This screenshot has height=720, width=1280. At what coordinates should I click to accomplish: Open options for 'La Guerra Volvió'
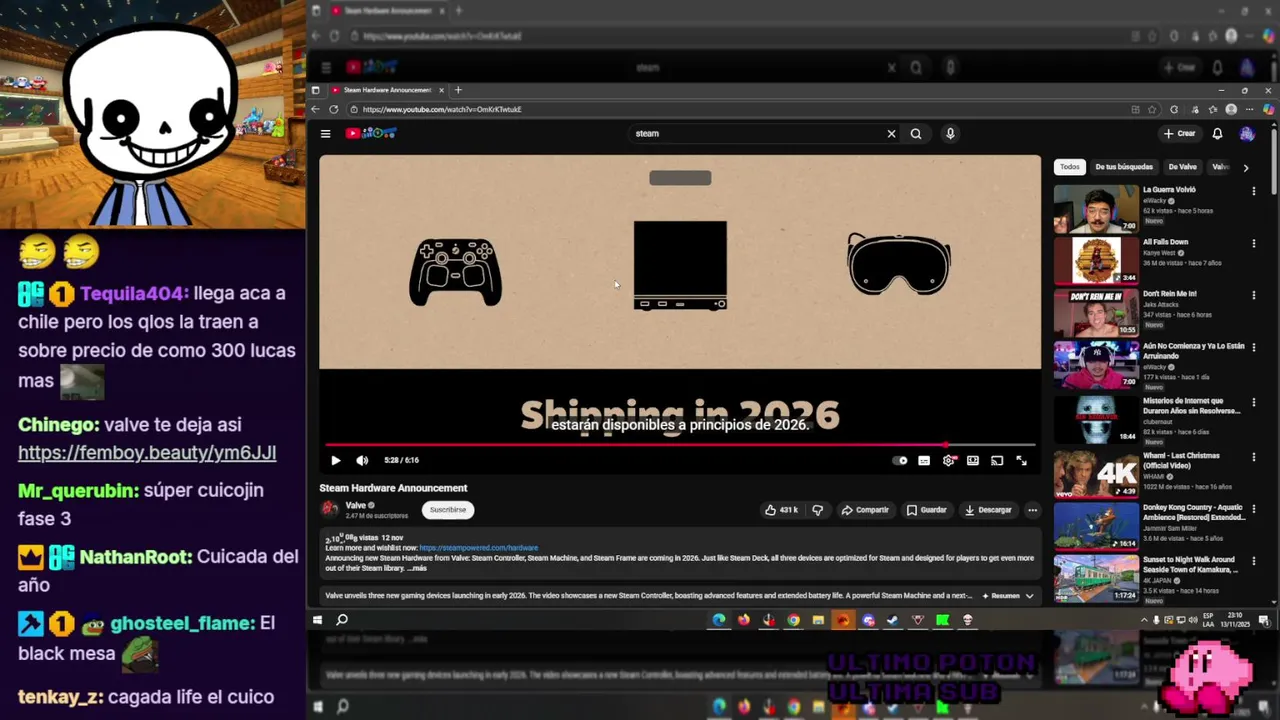click(1253, 191)
